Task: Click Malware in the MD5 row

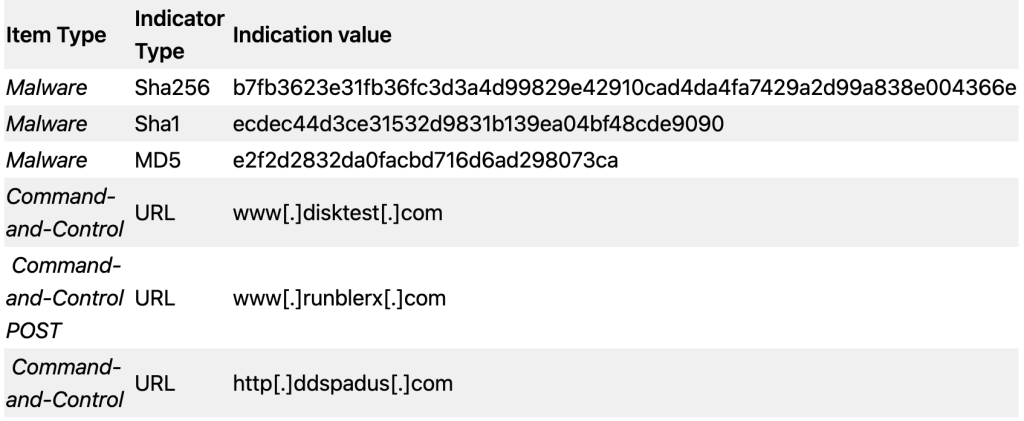Action: tap(46, 161)
